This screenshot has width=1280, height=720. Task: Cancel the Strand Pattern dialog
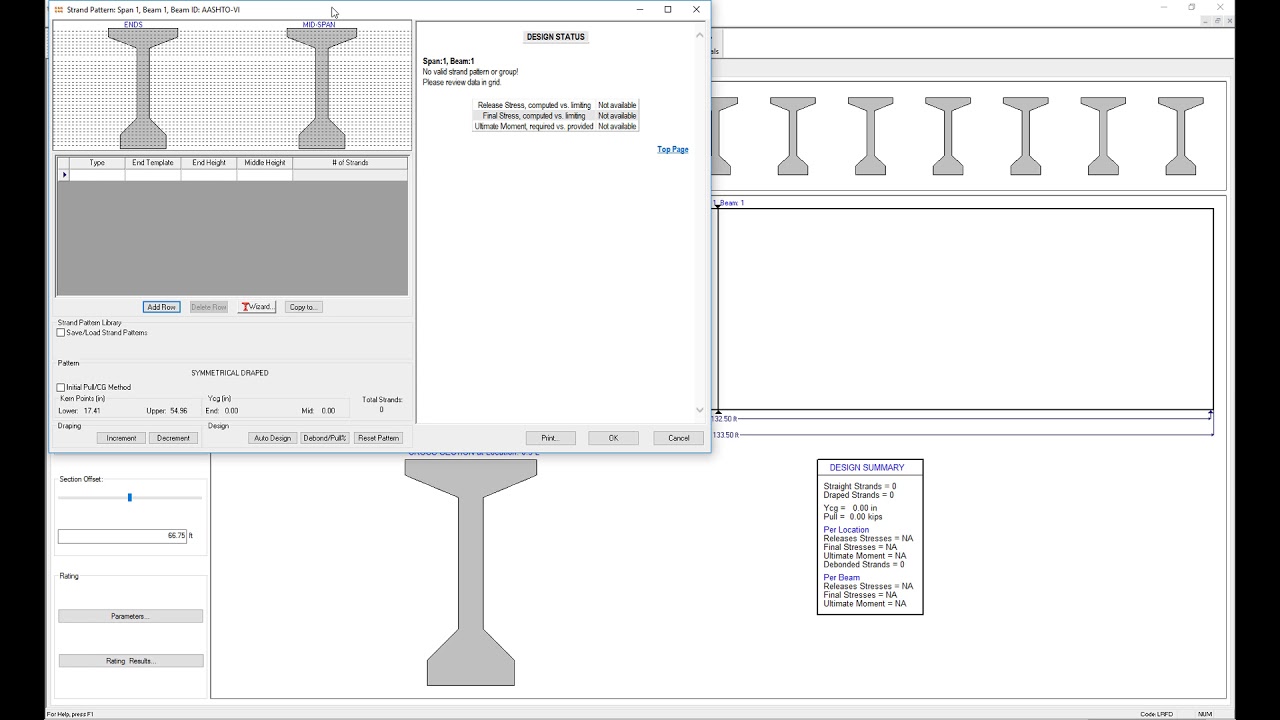point(679,438)
